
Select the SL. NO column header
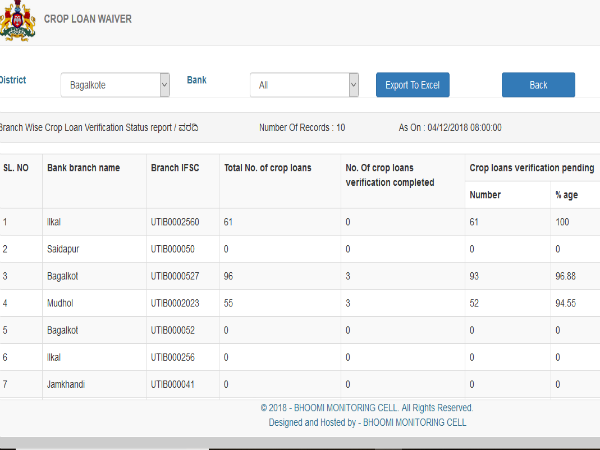point(17,167)
